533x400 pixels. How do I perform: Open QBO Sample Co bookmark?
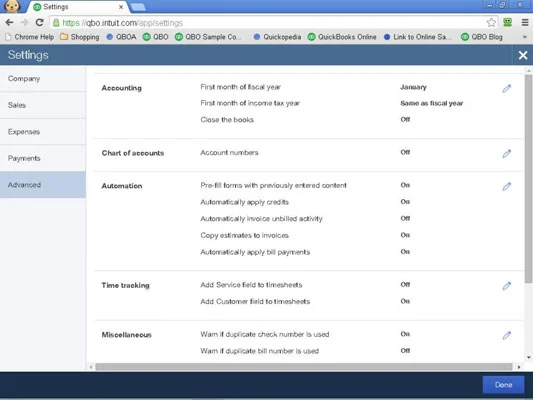click(x=208, y=37)
